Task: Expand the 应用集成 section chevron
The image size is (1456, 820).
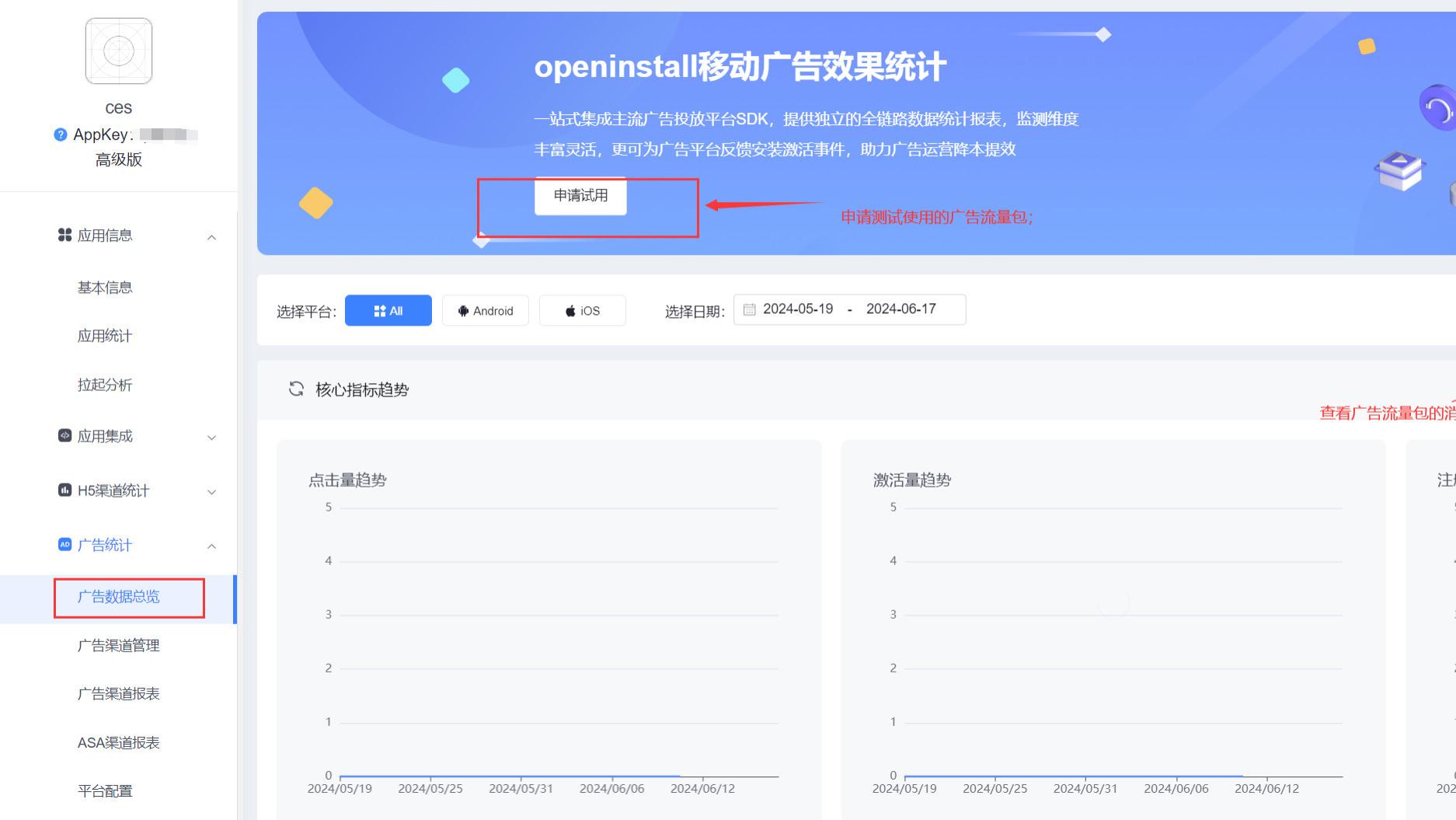Action: (x=211, y=438)
